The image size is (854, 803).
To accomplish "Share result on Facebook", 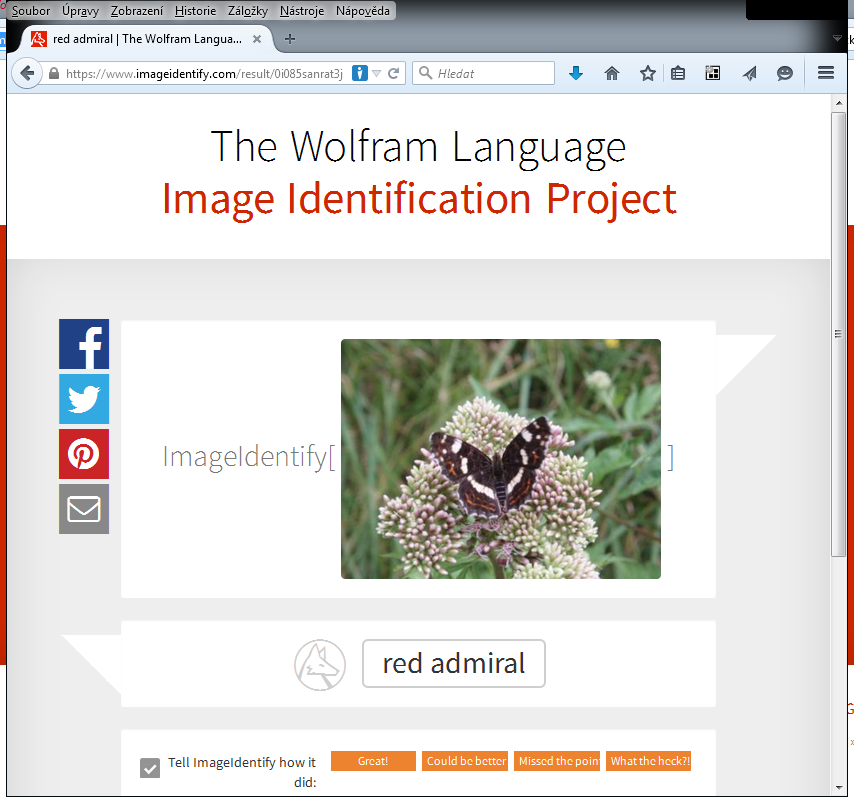I will tap(84, 344).
